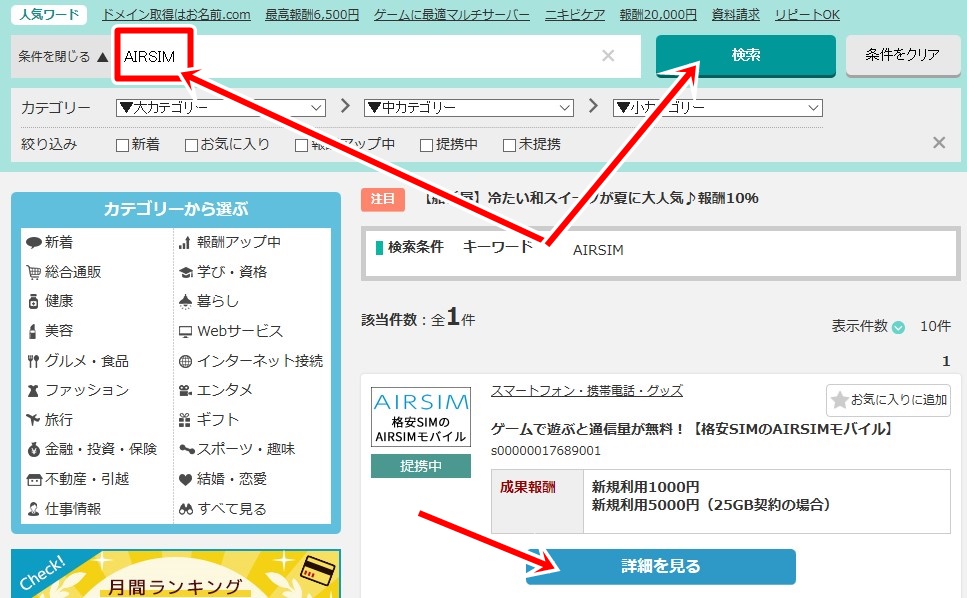Click the 健康 bottle icon
967x598 pixels.
click(x=33, y=301)
